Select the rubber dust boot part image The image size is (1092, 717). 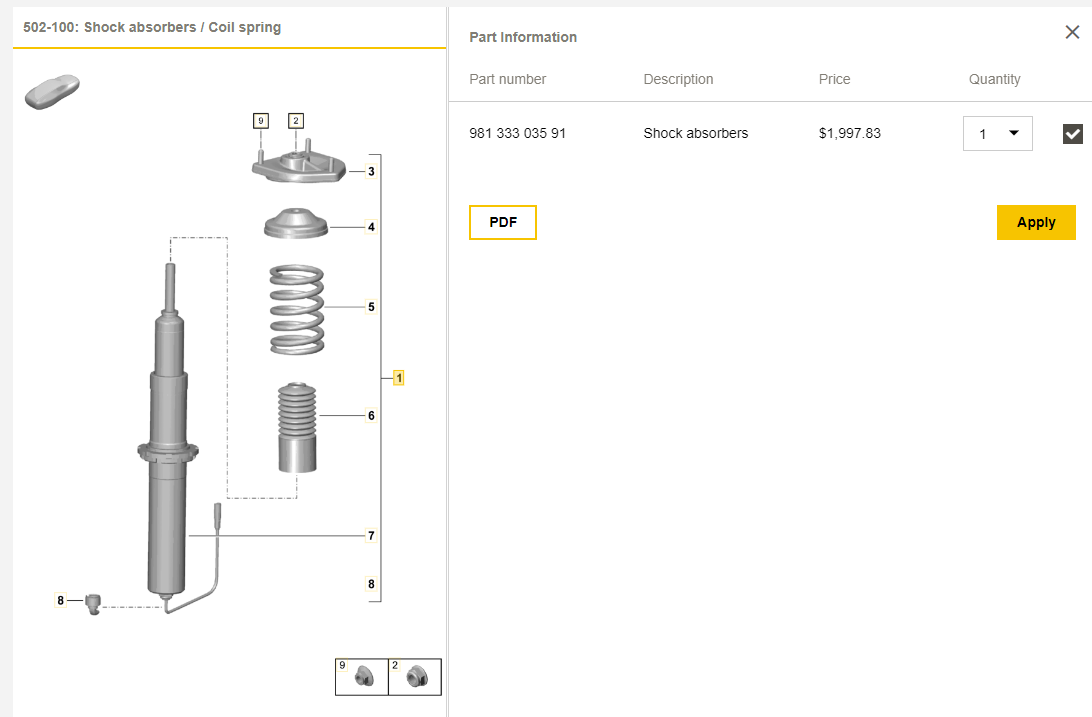pos(296,428)
